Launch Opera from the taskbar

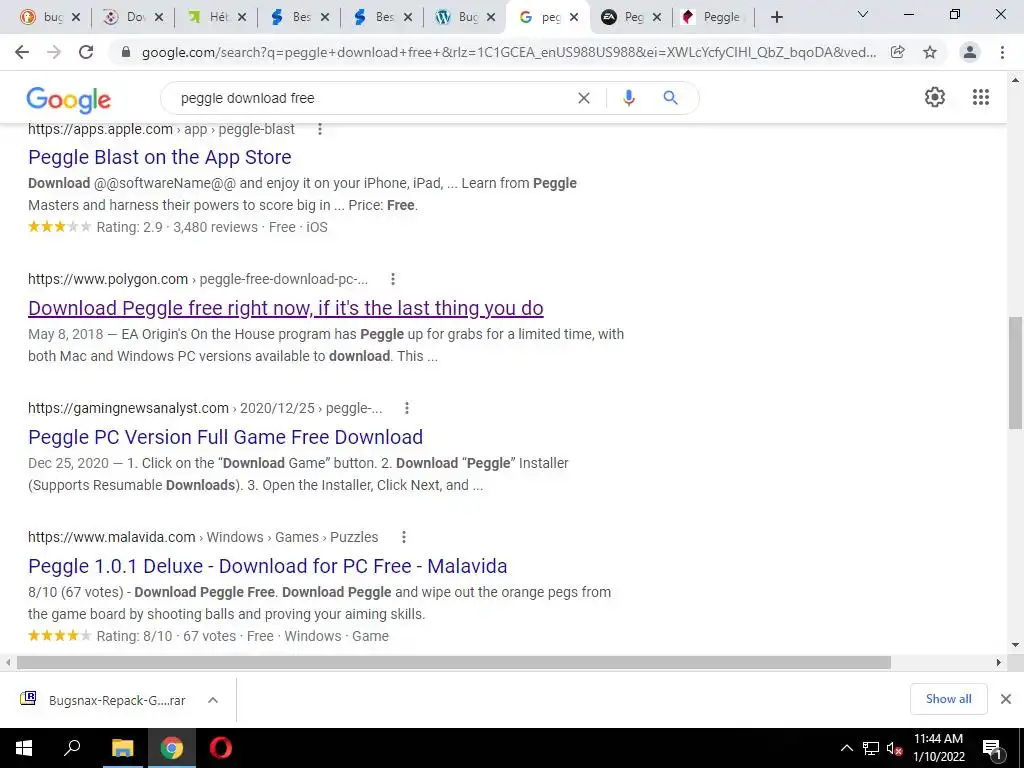point(221,748)
